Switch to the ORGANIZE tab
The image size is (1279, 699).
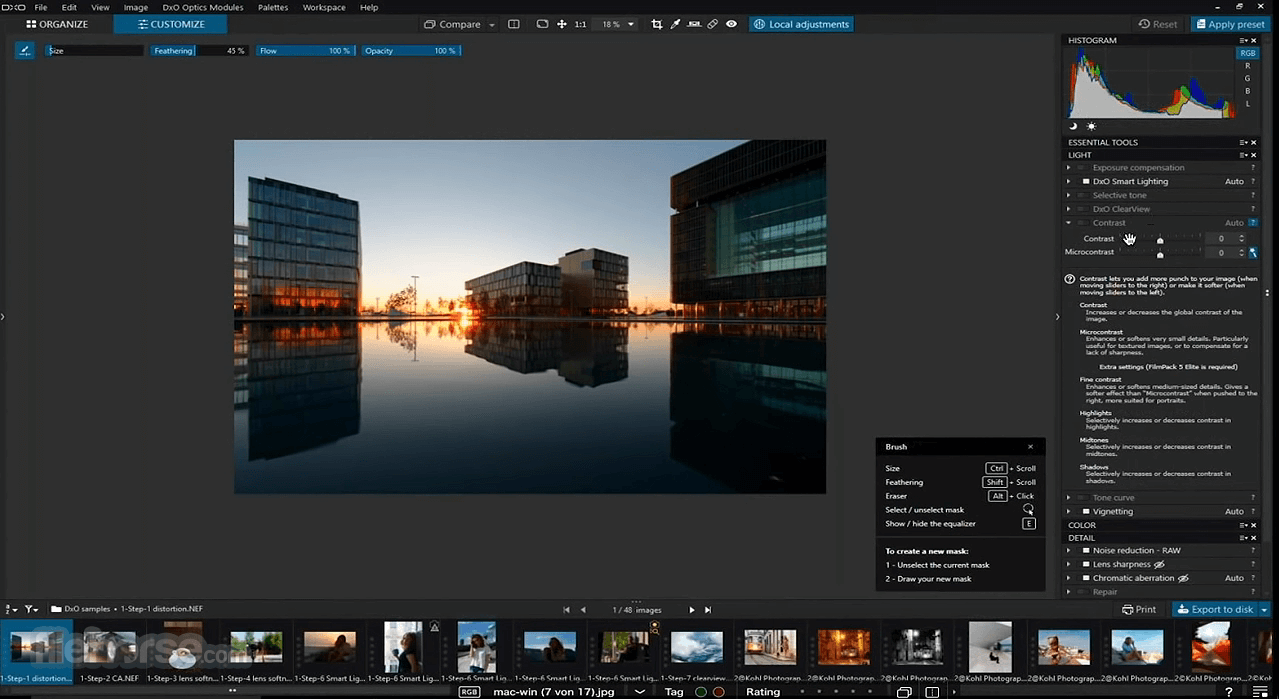pyautogui.click(x=57, y=24)
